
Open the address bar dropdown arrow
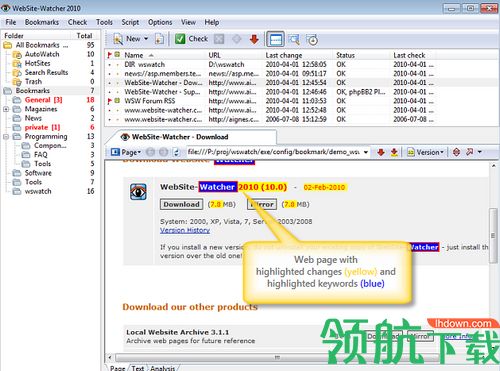[x=366, y=152]
